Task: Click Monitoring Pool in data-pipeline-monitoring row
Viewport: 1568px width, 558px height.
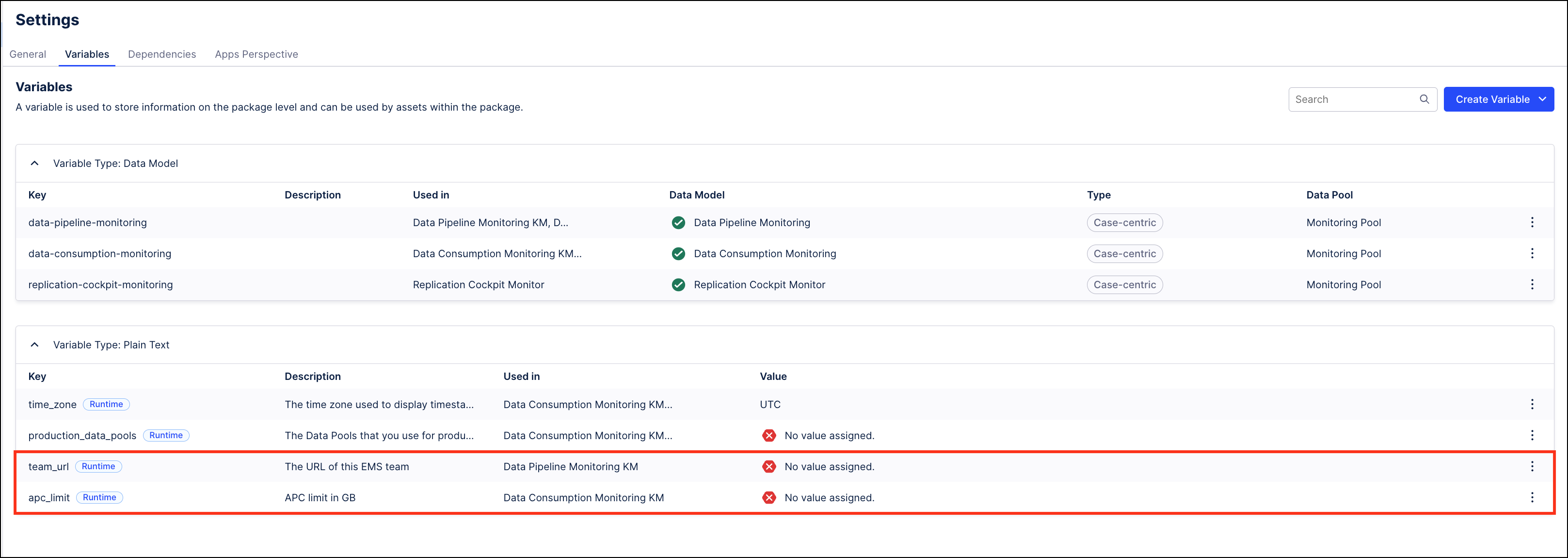Action: pos(1344,223)
